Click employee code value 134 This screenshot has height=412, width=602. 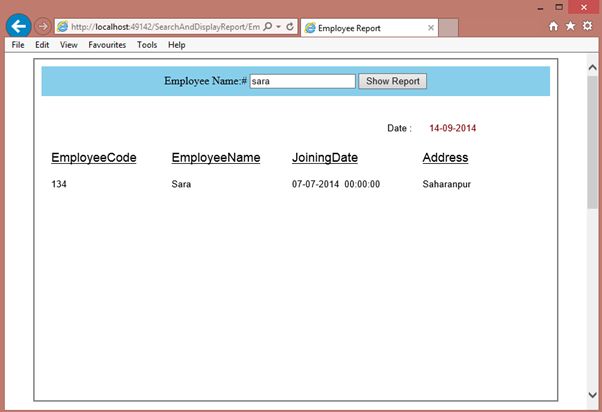(59, 184)
